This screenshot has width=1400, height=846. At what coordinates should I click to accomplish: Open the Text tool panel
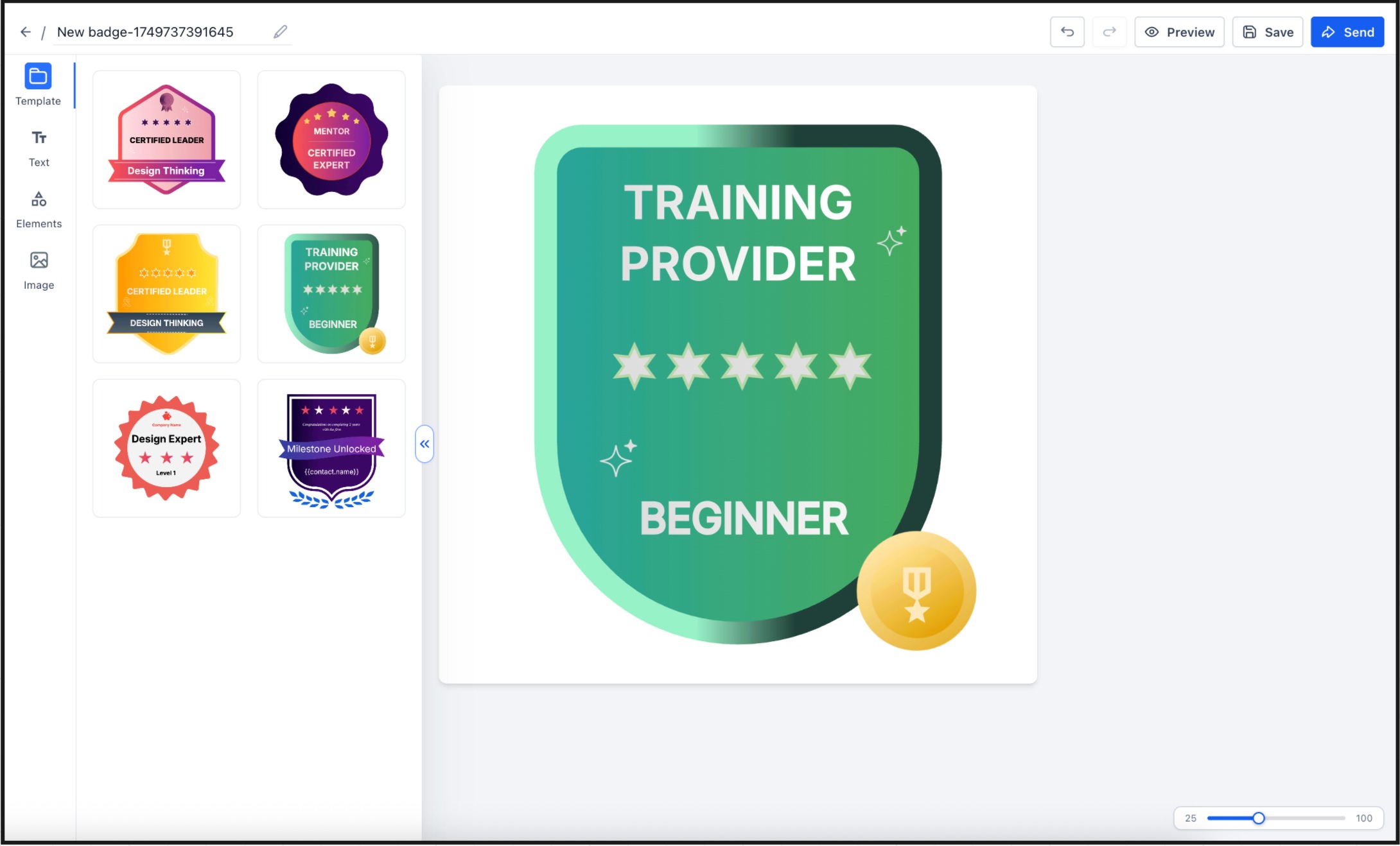[39, 148]
